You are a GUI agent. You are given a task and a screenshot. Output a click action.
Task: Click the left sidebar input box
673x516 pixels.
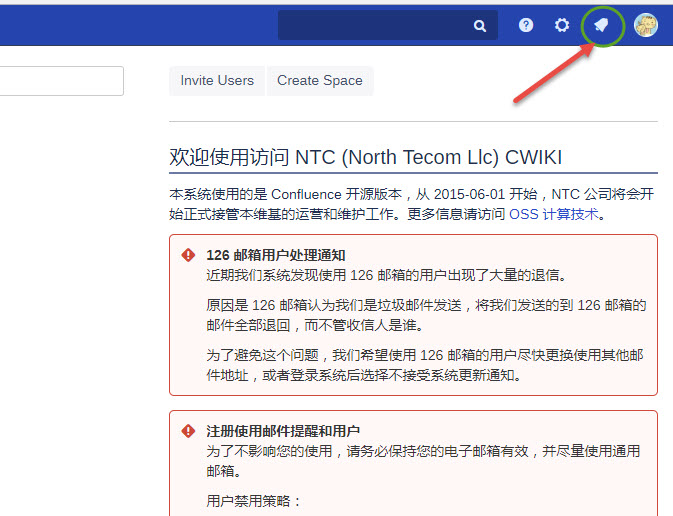coord(61,81)
